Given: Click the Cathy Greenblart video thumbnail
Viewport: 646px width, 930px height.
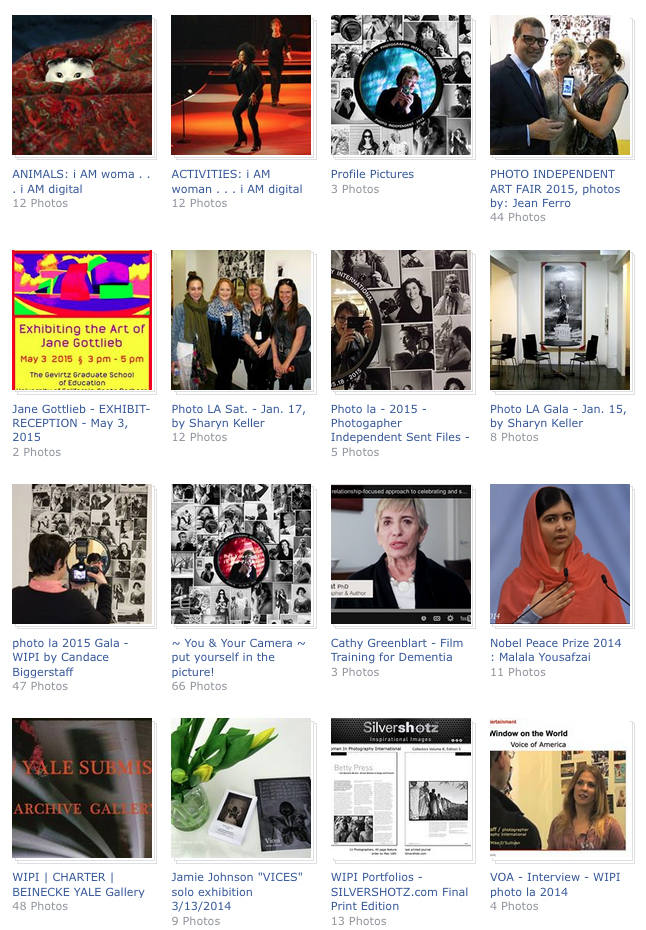Looking at the screenshot, I should point(401,554).
